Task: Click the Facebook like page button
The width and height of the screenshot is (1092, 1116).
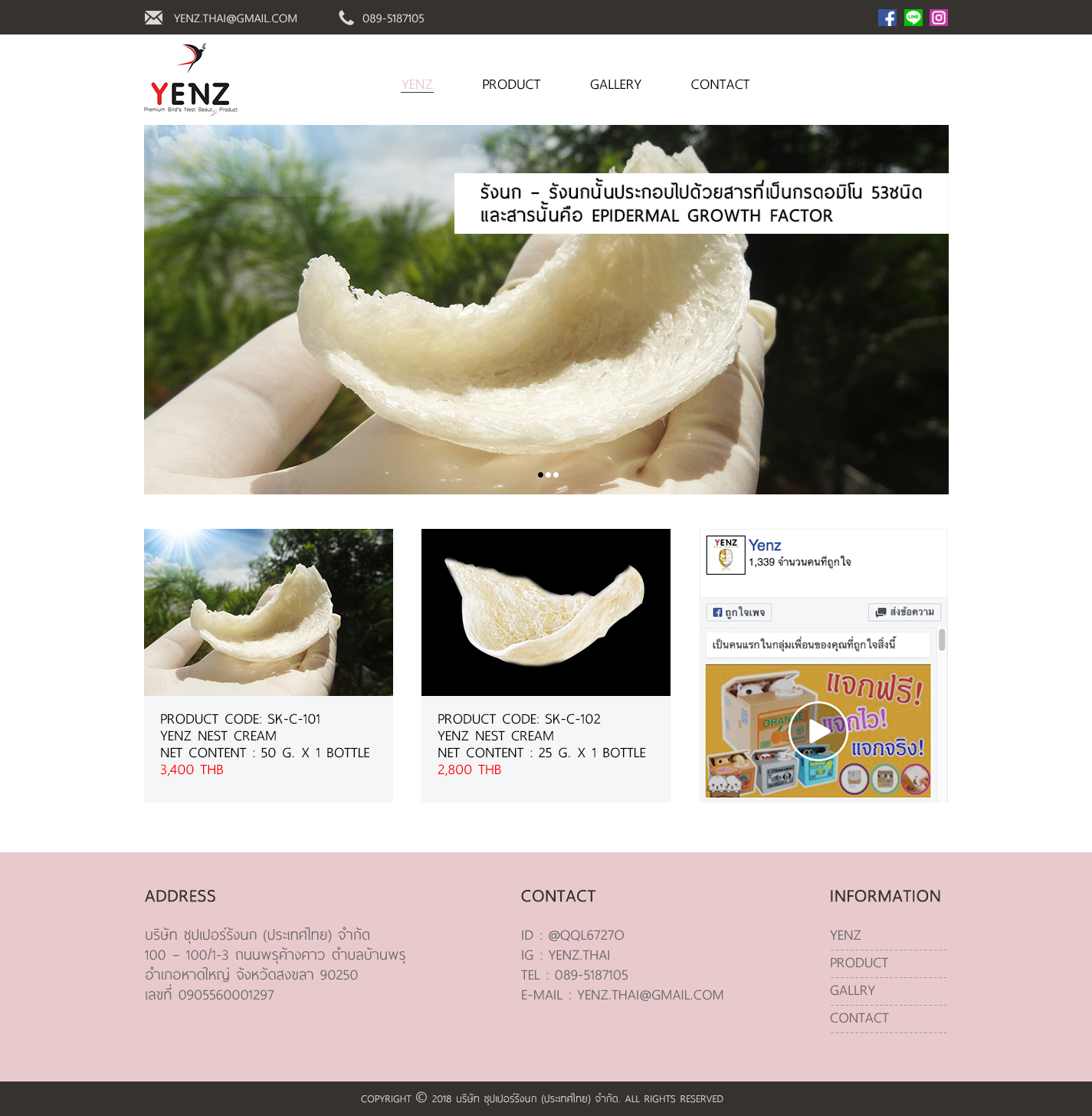Action: [739, 612]
